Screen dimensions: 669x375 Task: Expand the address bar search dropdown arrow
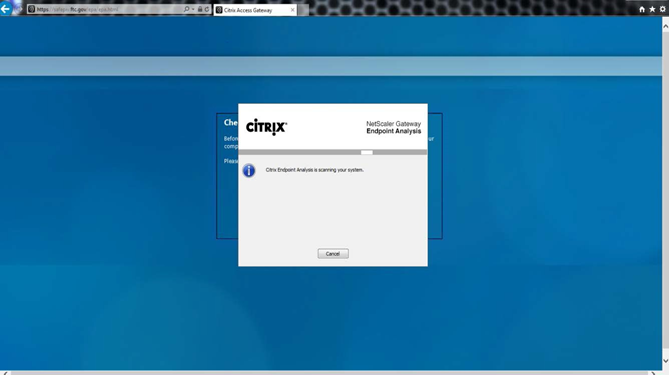193,9
